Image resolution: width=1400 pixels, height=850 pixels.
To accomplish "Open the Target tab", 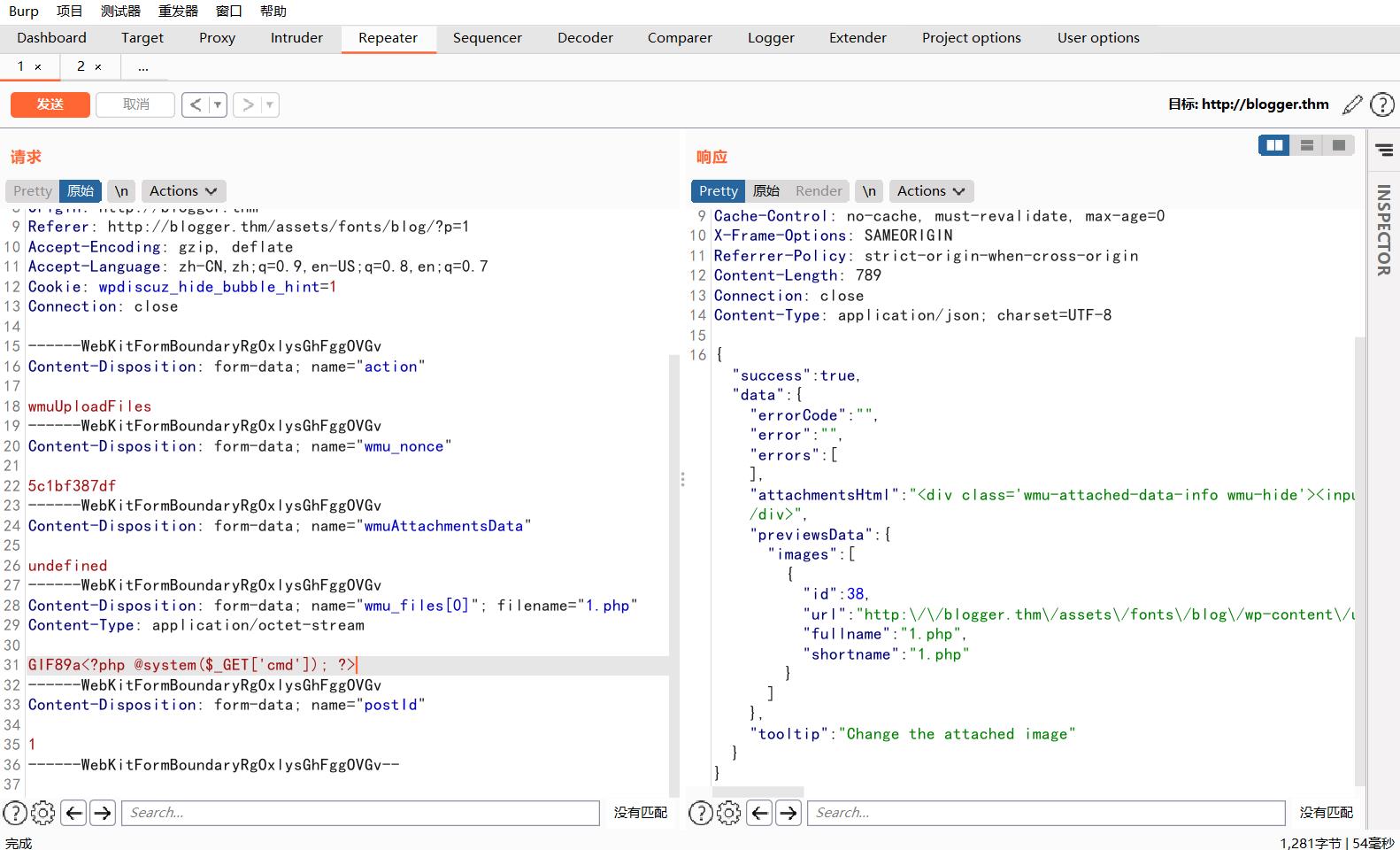I will 142,38.
